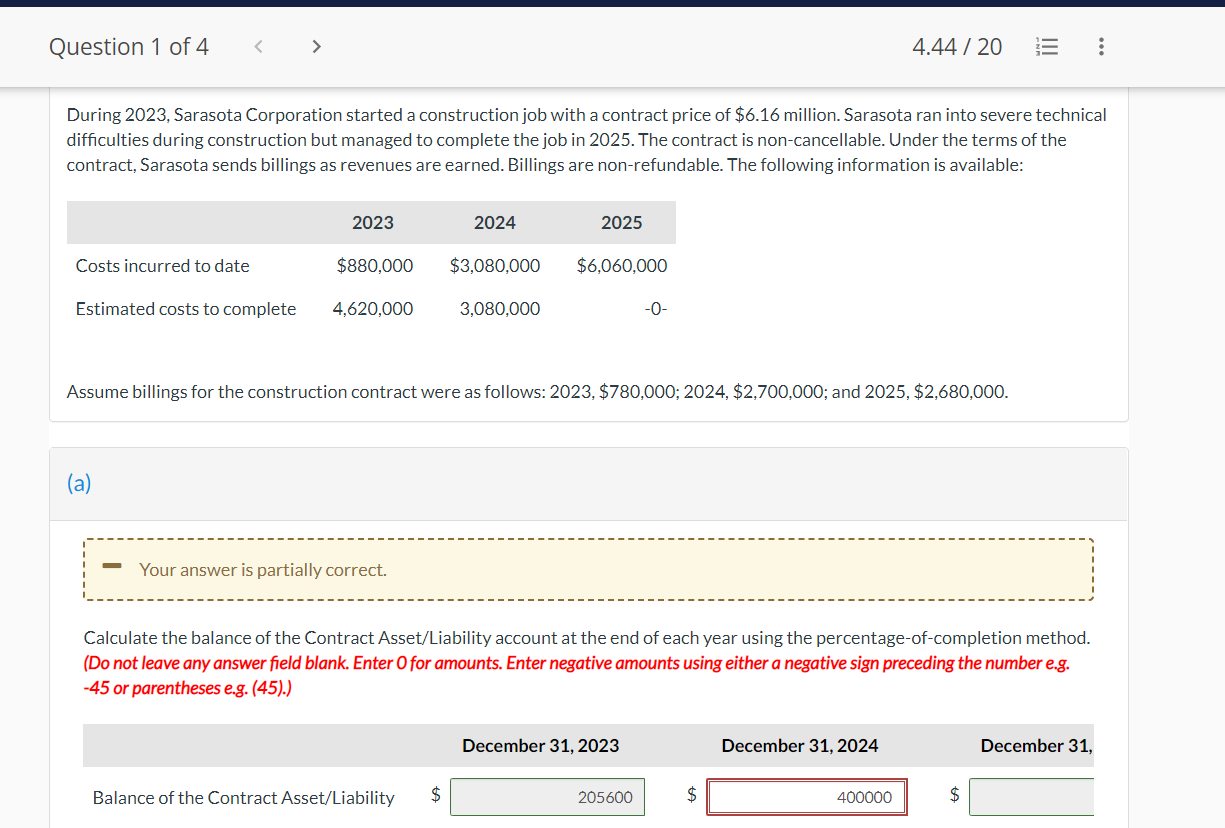The height and width of the screenshot is (828, 1225).
Task: Click the December 31, 2025 balance field
Action: click(x=1031, y=797)
